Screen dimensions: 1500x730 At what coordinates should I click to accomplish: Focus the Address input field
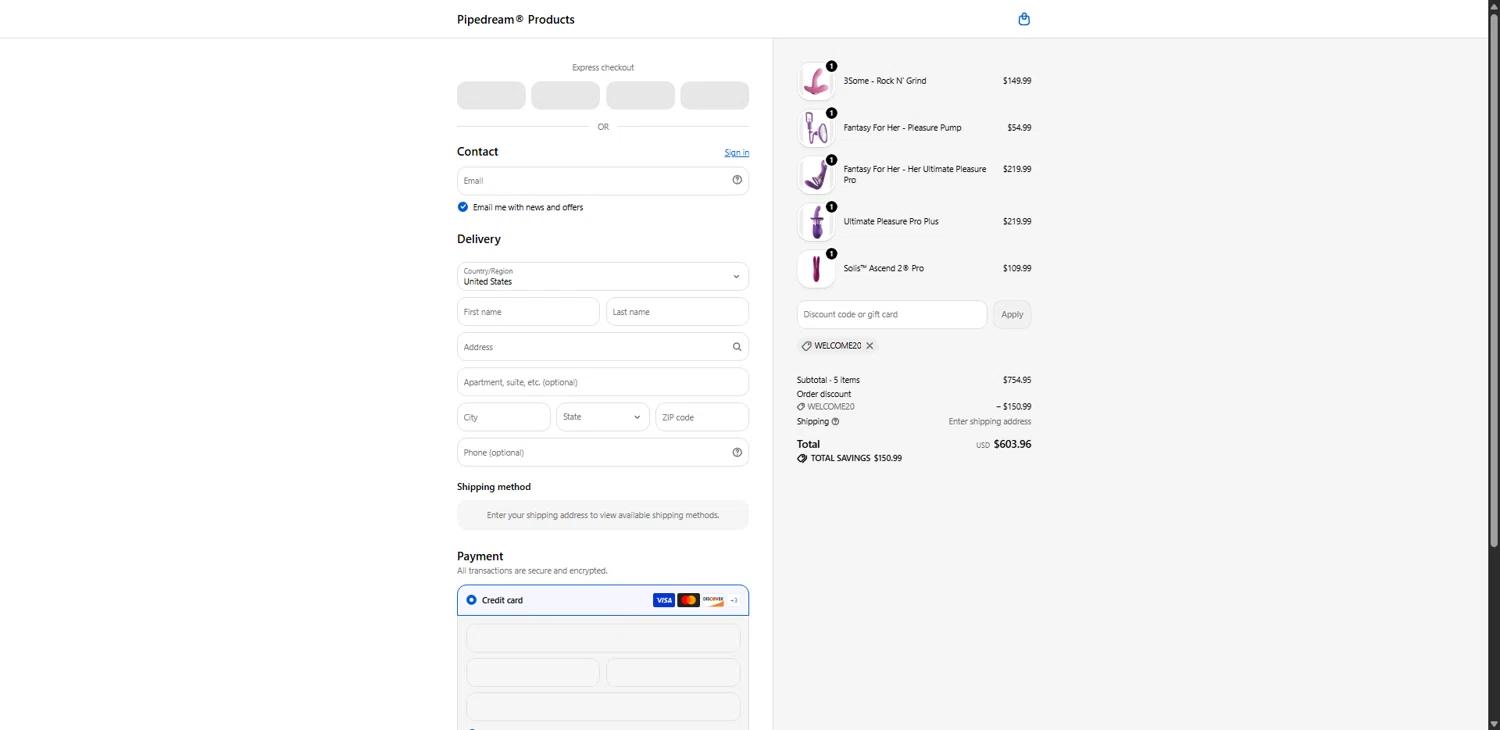point(603,347)
